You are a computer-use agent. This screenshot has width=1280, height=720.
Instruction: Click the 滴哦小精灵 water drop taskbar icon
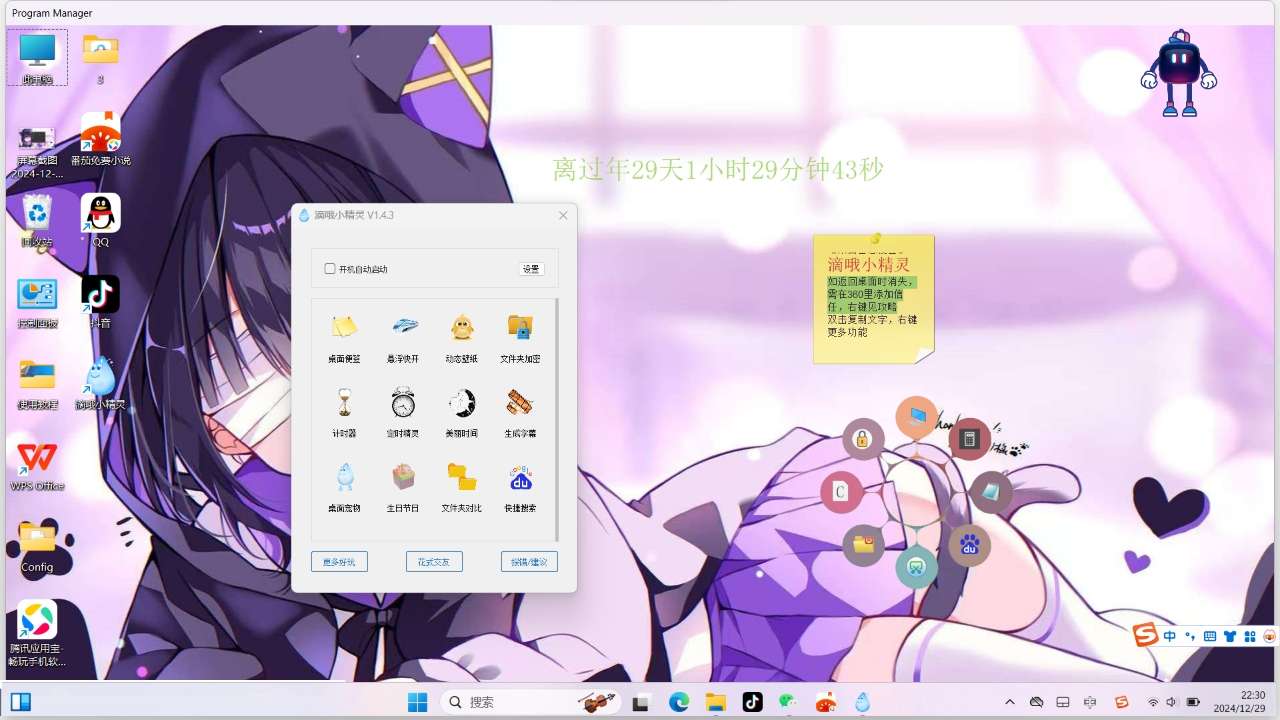click(863, 702)
